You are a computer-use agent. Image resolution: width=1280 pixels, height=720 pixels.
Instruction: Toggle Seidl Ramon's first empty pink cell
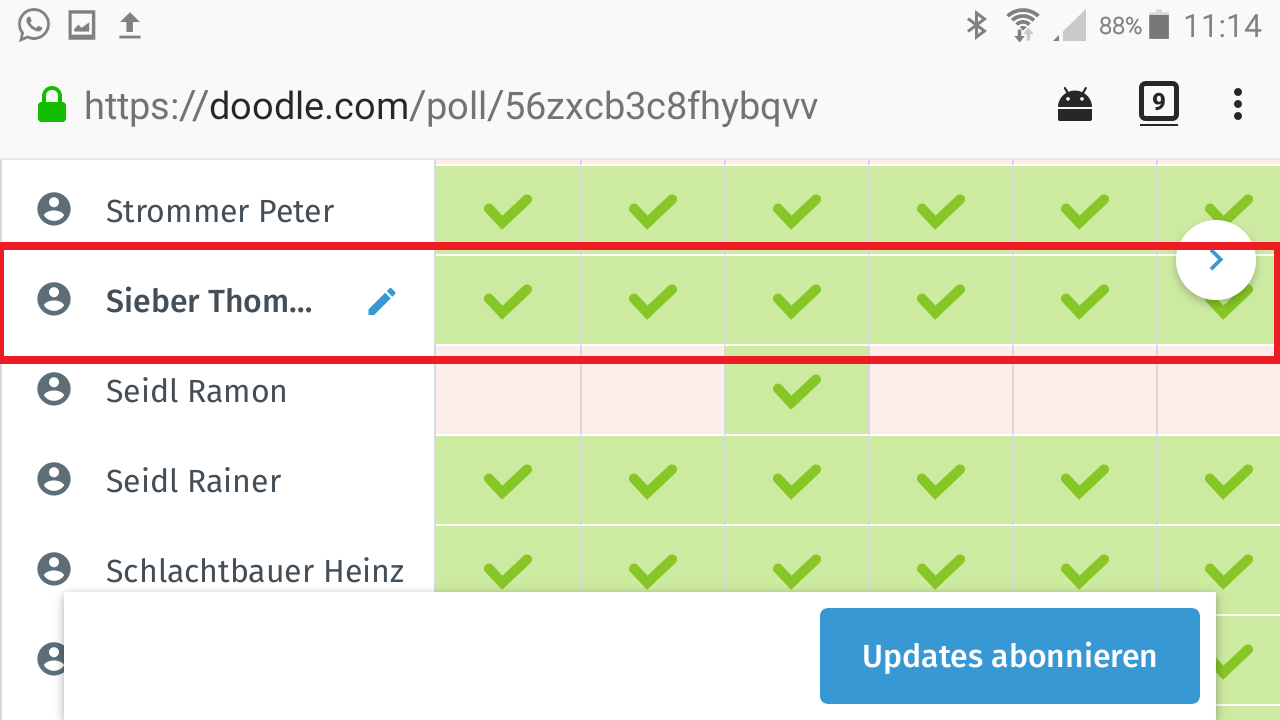[x=508, y=390]
